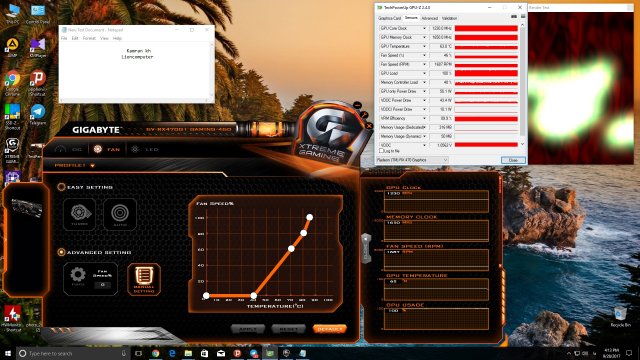Click the taskbar clock showing 4:12 PM

[x=611, y=353]
